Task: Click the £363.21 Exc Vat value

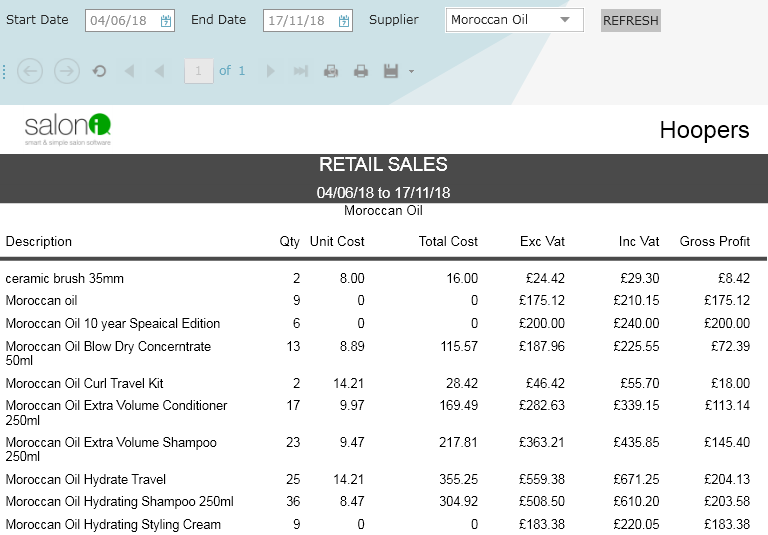Action: coord(542,442)
